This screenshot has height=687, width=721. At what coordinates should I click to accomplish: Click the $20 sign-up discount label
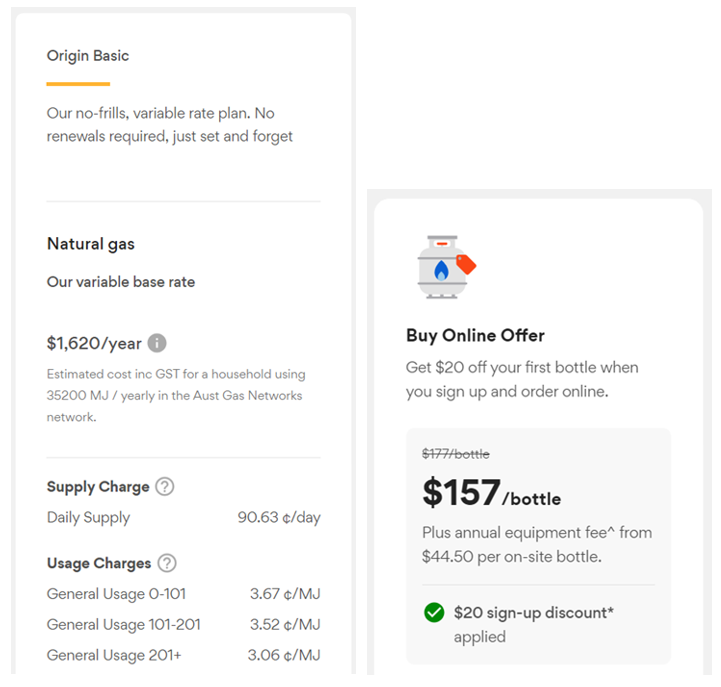tap(533, 612)
